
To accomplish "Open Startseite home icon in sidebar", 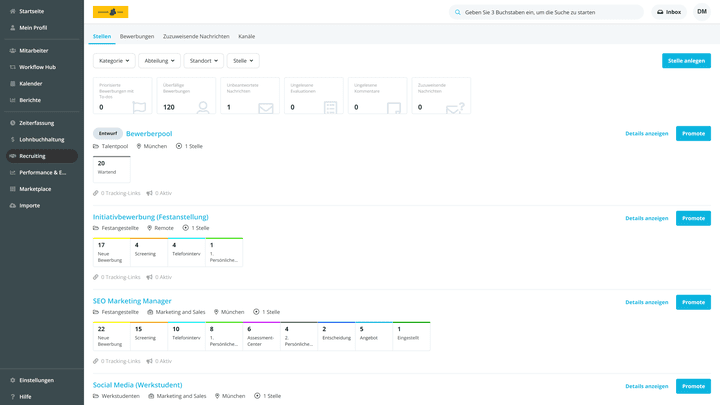I will coord(12,11).
